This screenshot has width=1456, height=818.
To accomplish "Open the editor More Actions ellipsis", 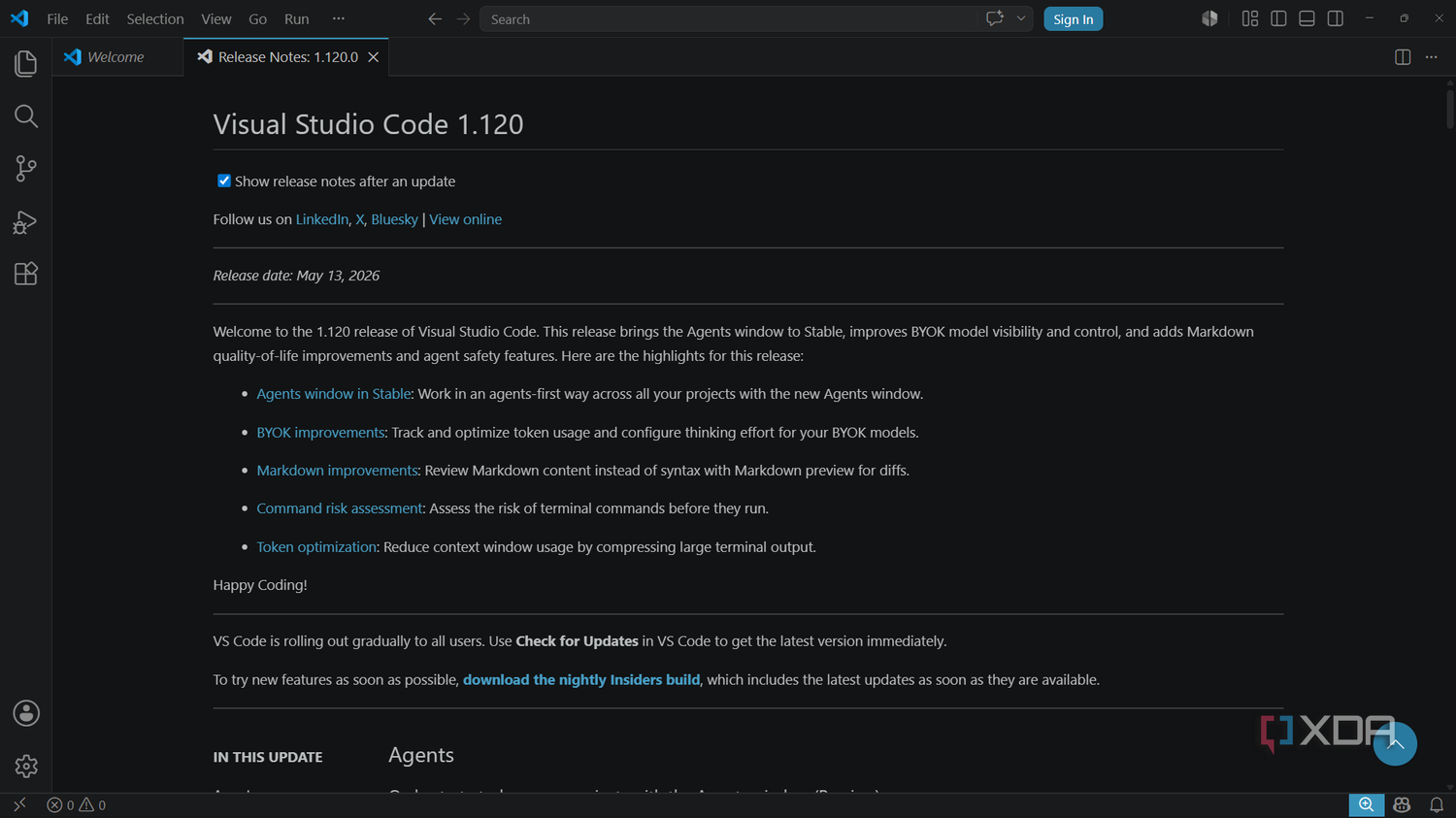I will pos(1431,57).
